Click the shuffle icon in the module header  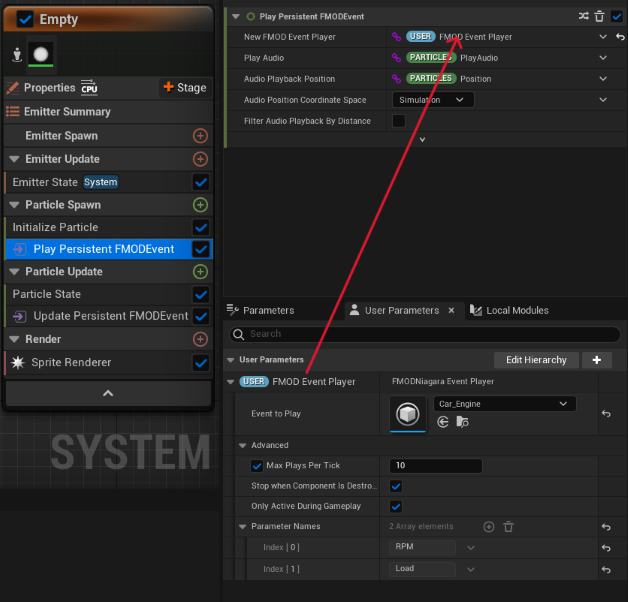click(x=584, y=16)
